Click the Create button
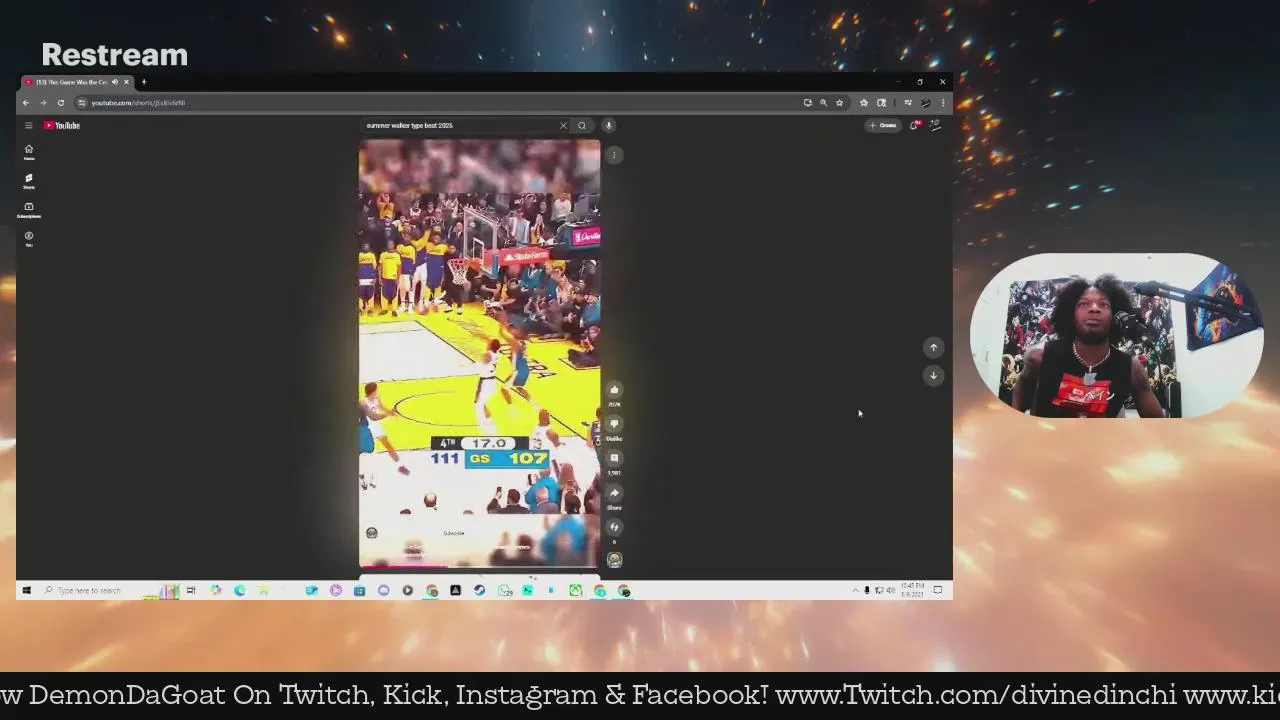 (883, 126)
